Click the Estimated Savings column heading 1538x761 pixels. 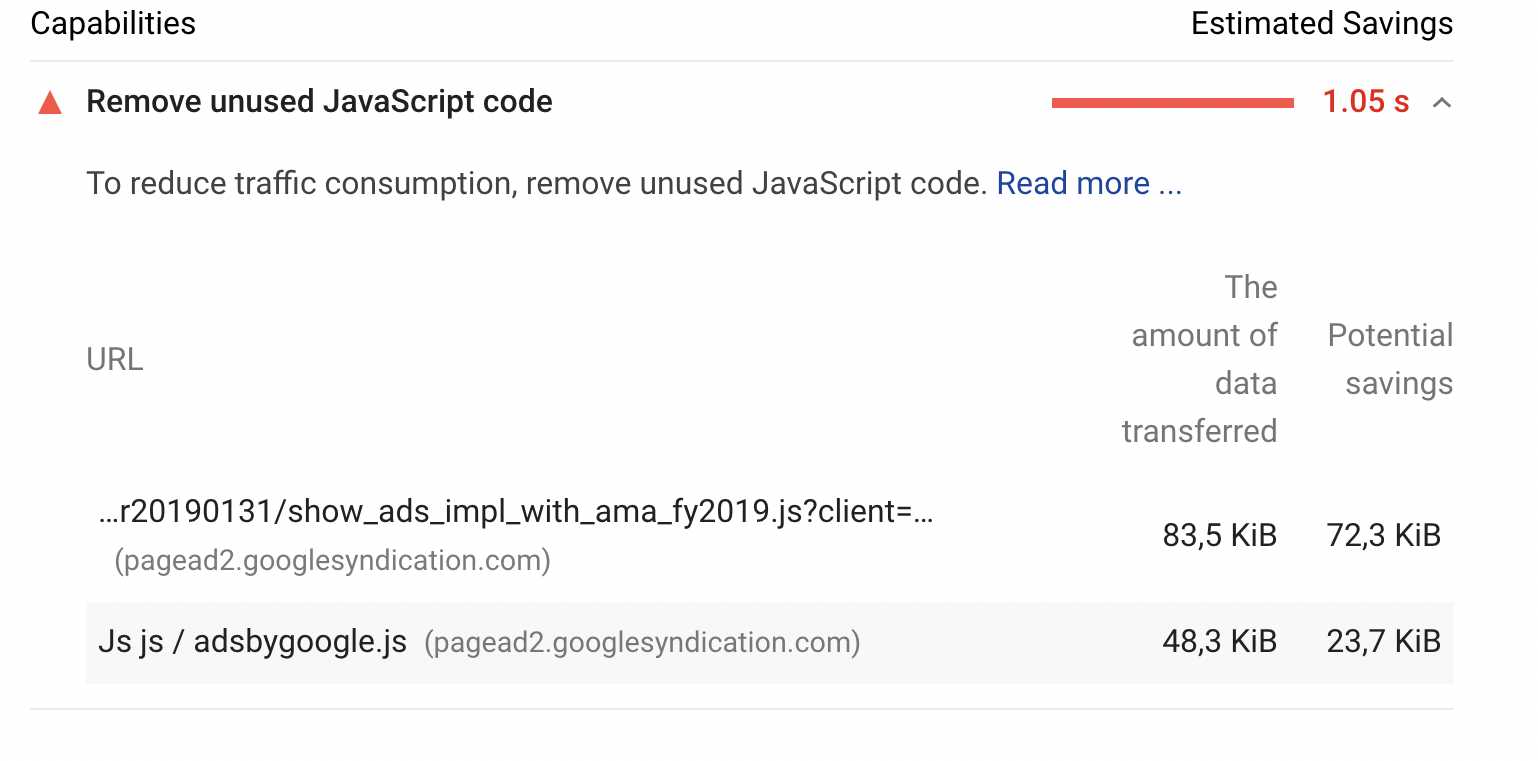click(1321, 23)
